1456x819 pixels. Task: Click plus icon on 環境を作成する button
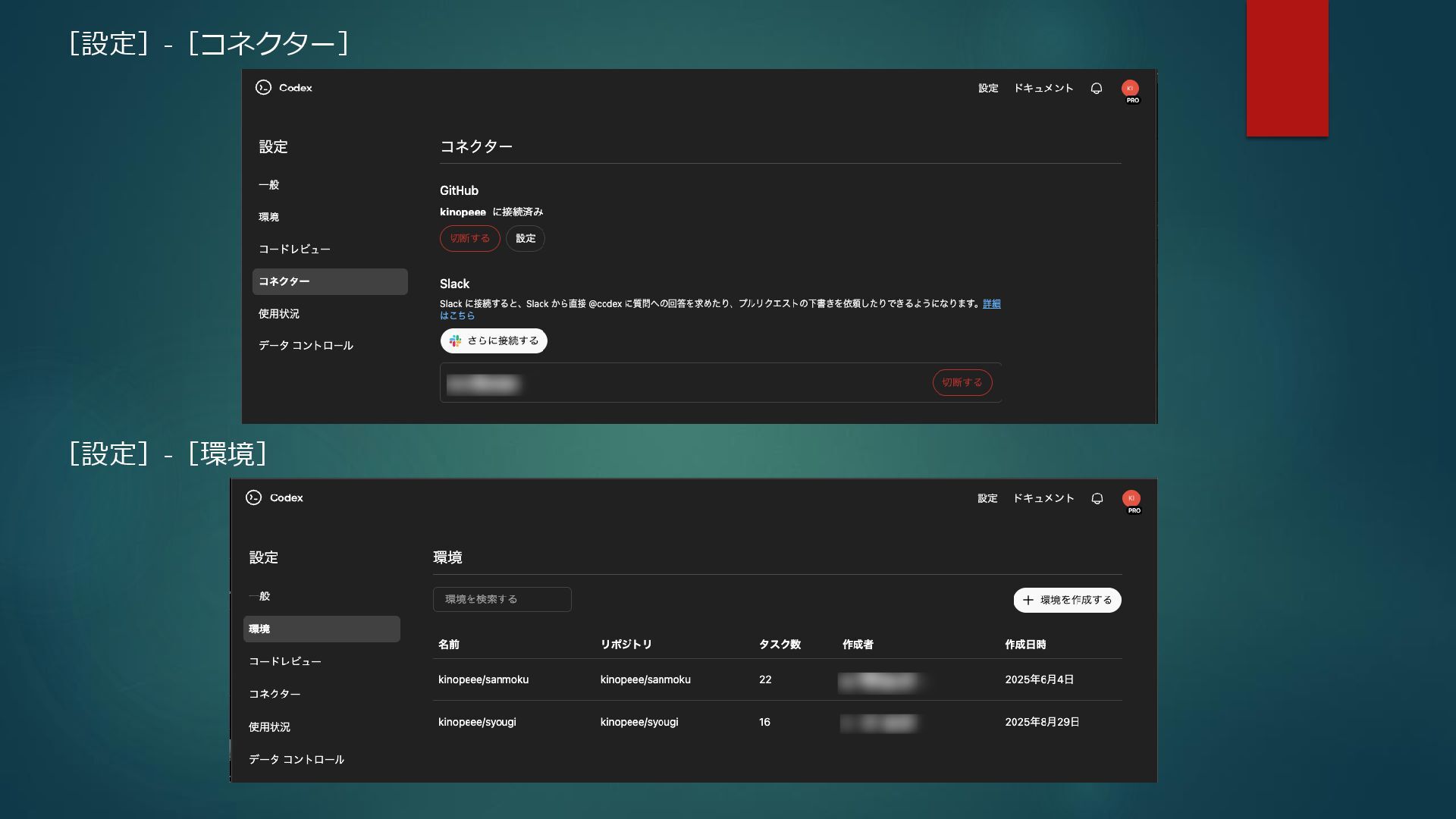1028,600
